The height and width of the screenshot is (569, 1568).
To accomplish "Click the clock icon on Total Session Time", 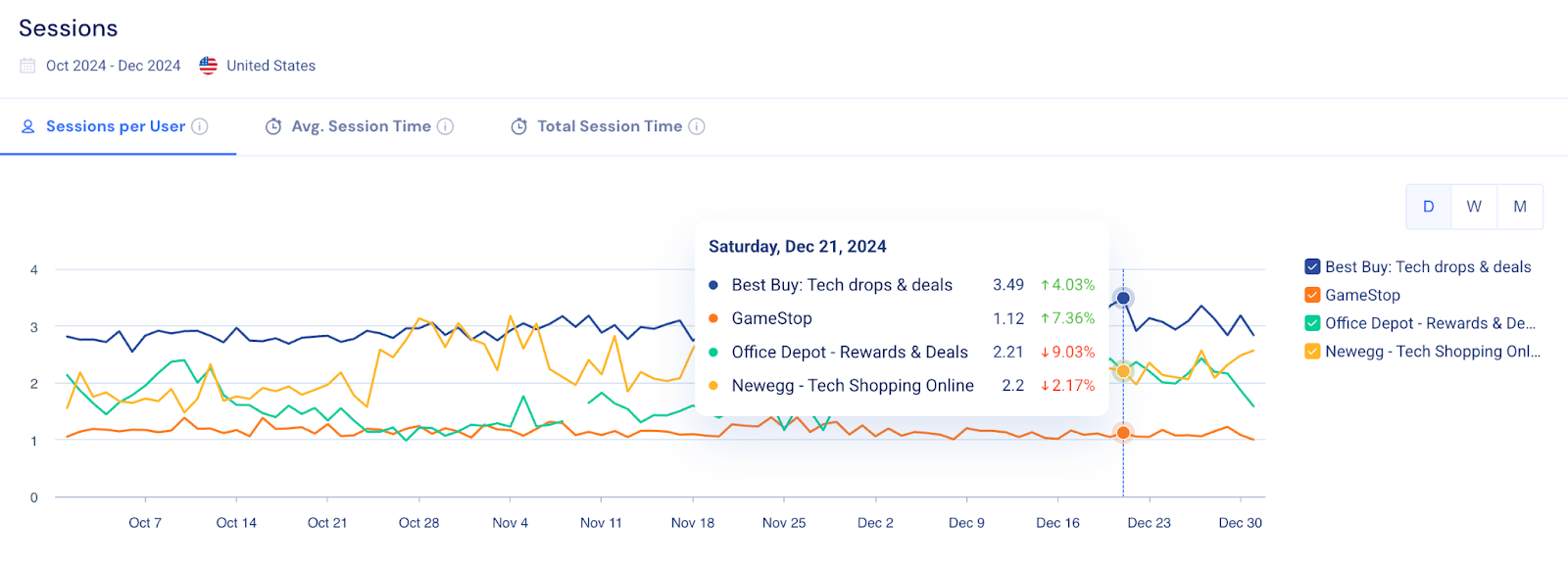I will pos(519,126).
